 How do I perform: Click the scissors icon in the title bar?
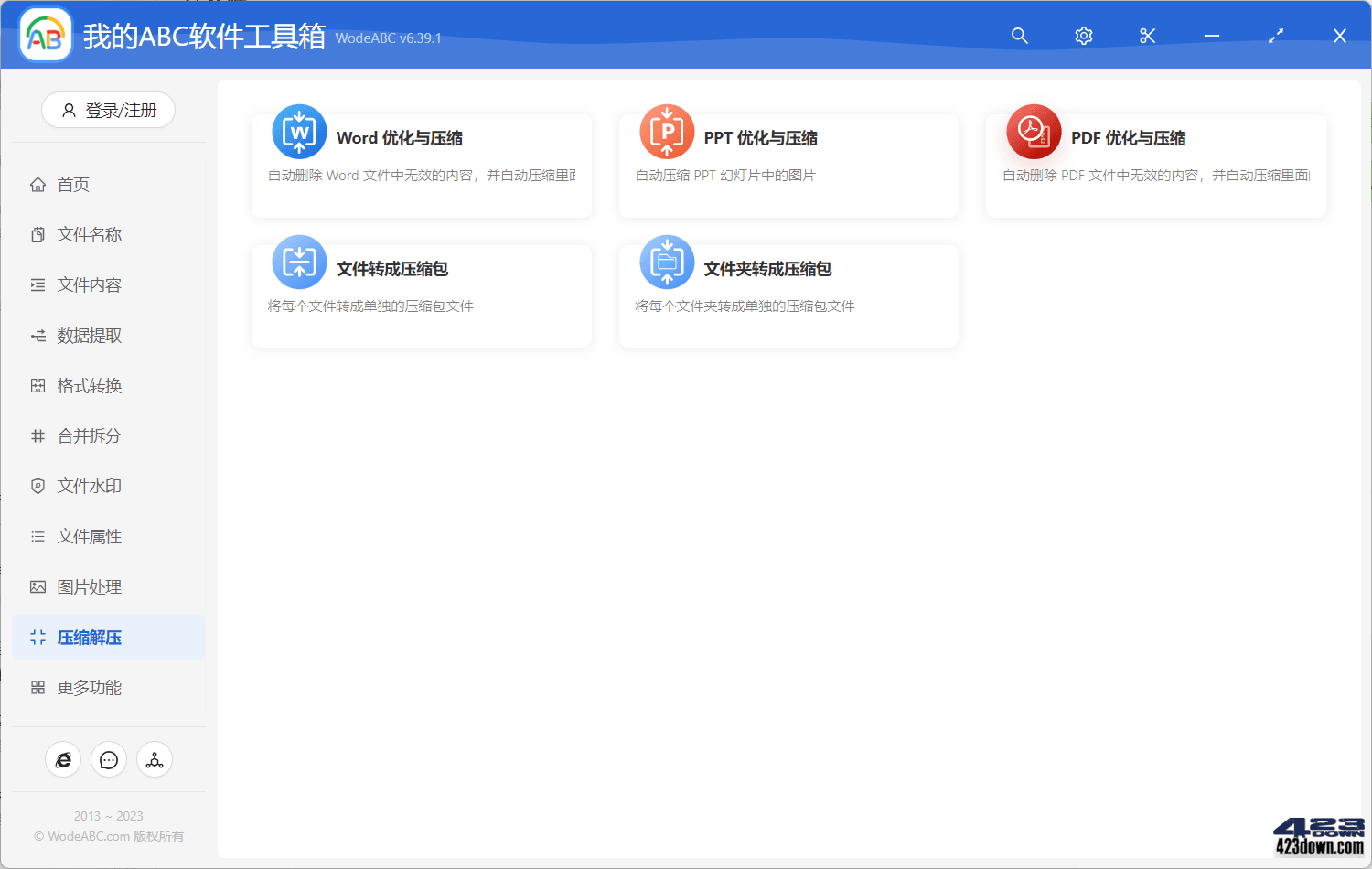point(1147,35)
